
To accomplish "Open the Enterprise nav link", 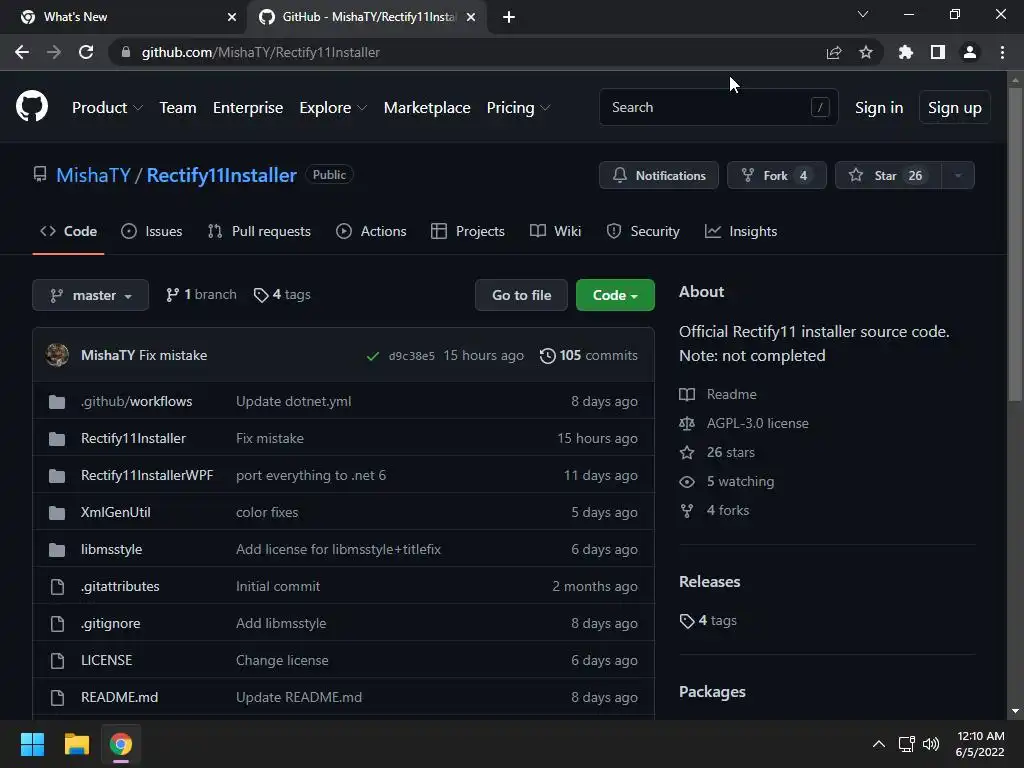I will (x=248, y=108).
